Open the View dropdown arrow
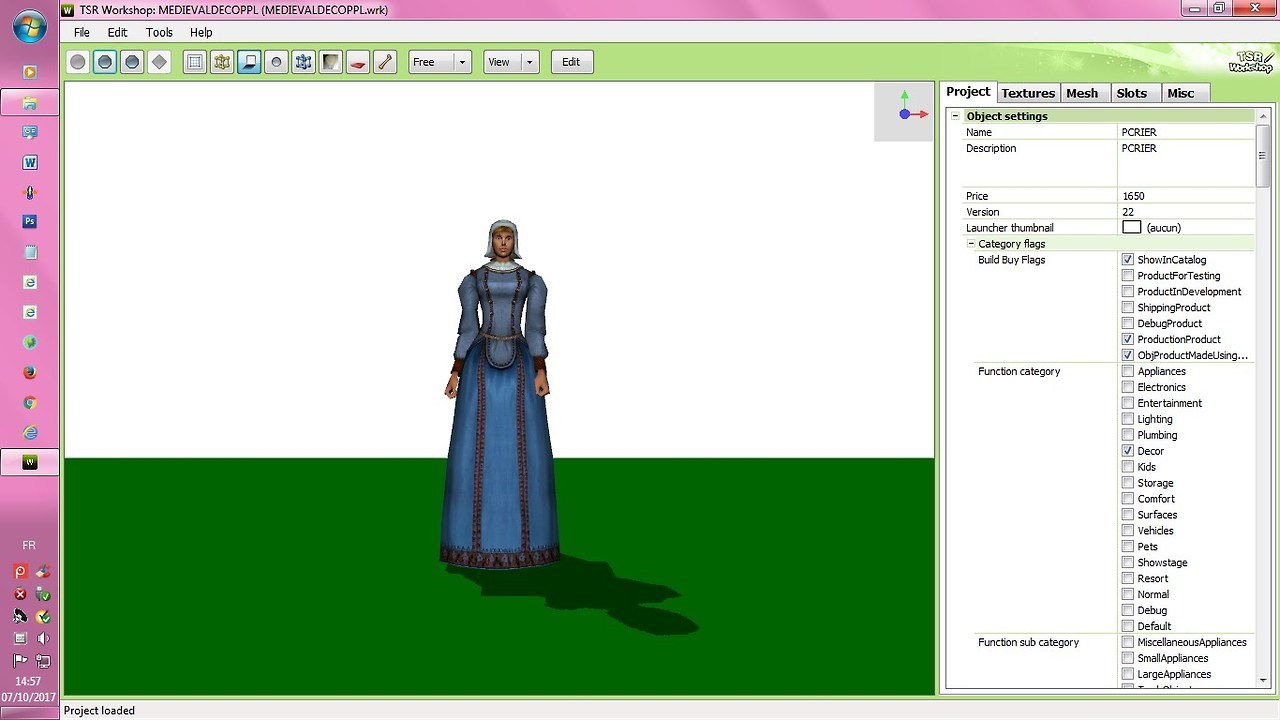 pos(529,62)
